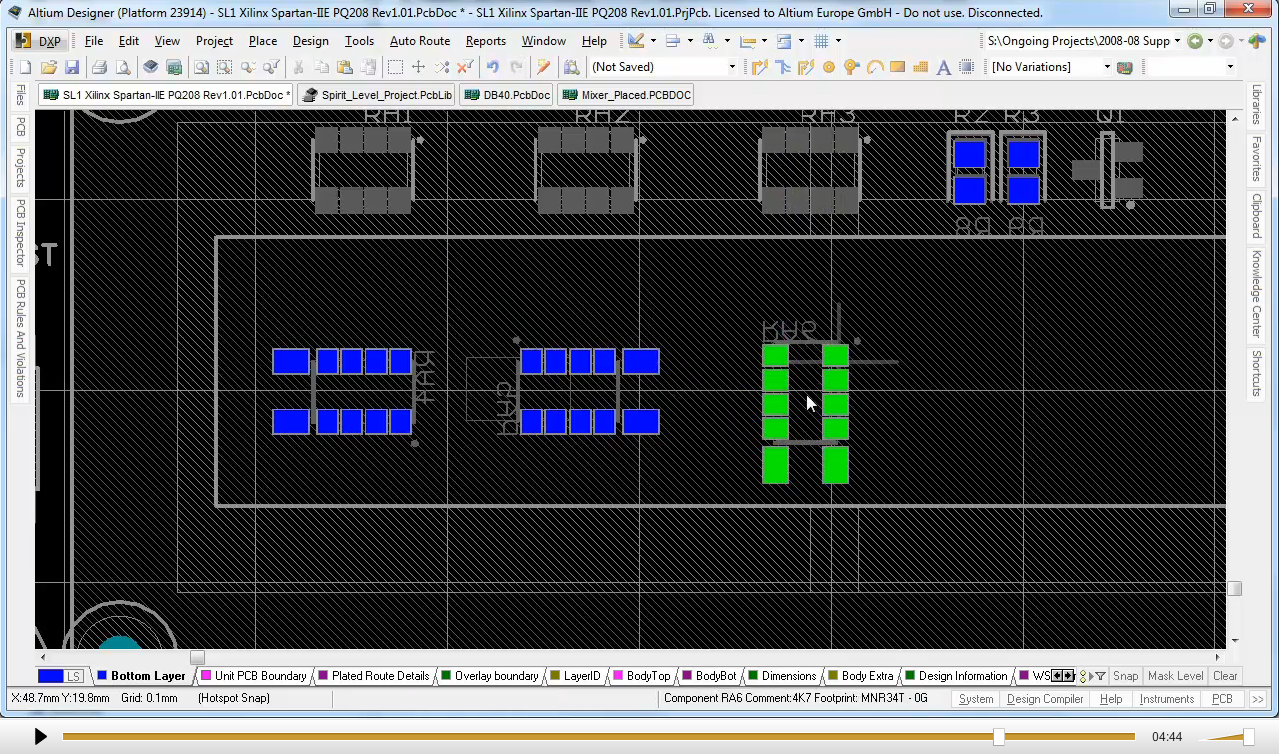Open the Auto Route menu
1279x754 pixels.
coord(420,41)
